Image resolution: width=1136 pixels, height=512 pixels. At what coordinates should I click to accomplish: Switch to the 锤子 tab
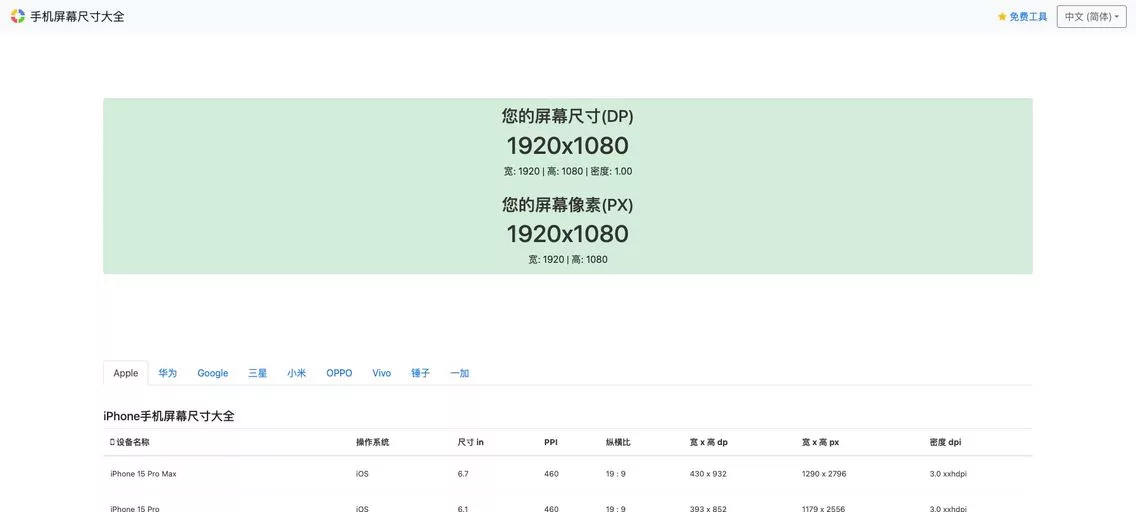click(x=420, y=373)
